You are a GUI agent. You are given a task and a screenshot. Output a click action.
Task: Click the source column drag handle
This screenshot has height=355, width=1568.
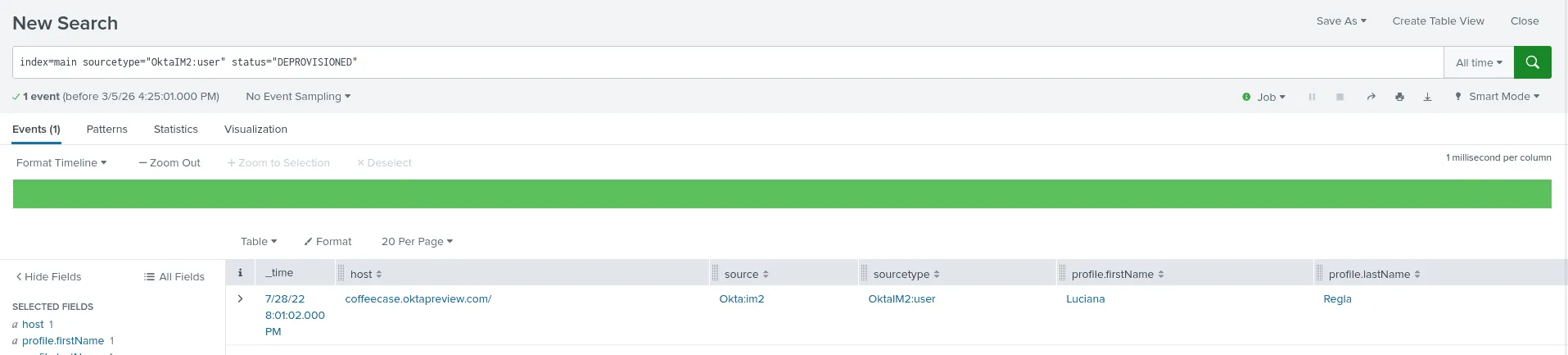point(715,273)
